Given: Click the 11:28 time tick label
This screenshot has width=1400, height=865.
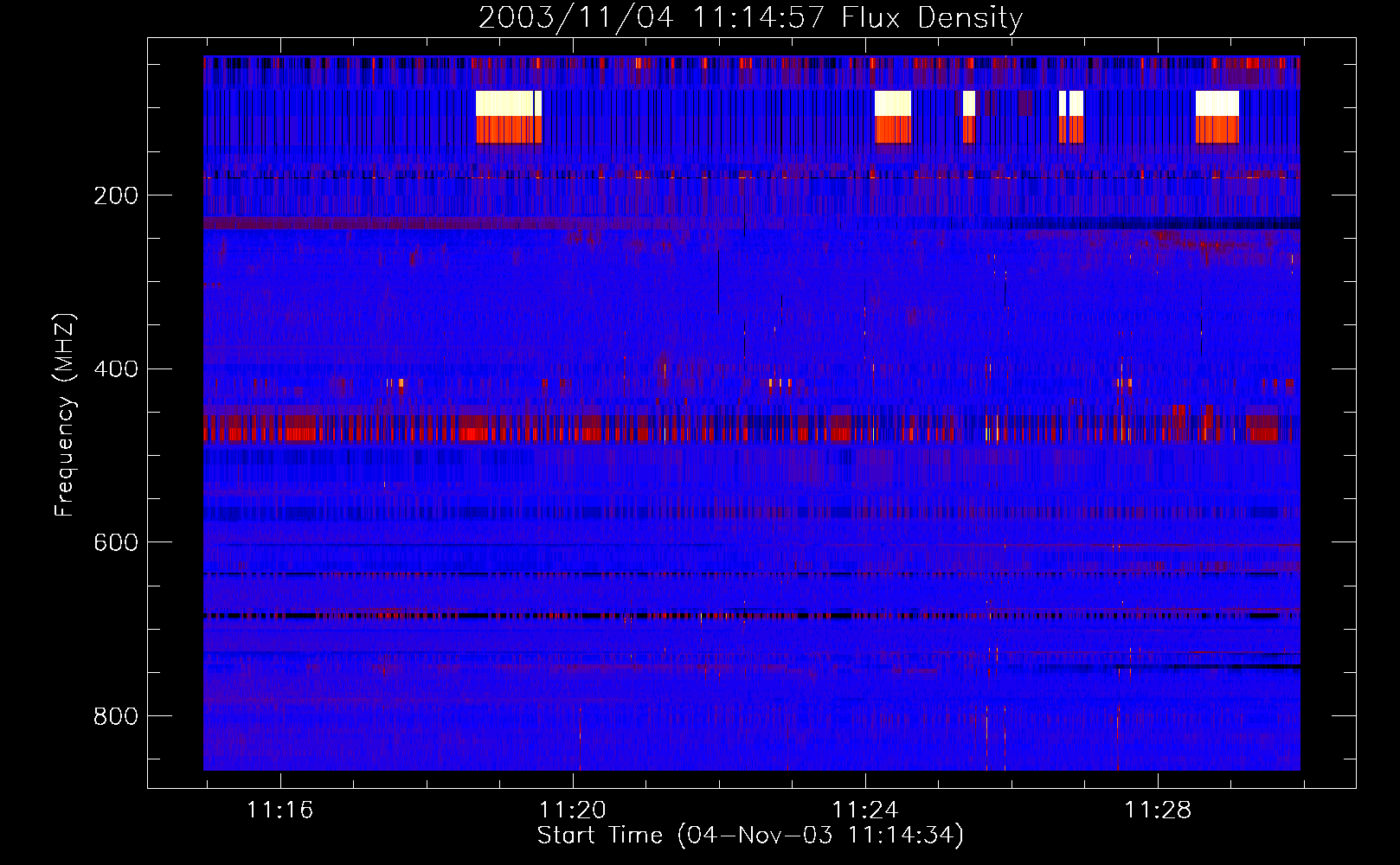Looking at the screenshot, I should 1158,810.
